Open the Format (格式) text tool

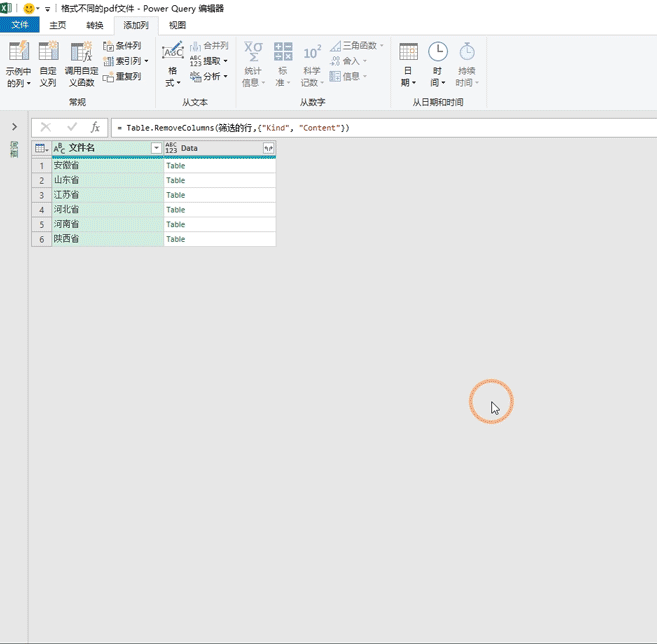pos(173,64)
